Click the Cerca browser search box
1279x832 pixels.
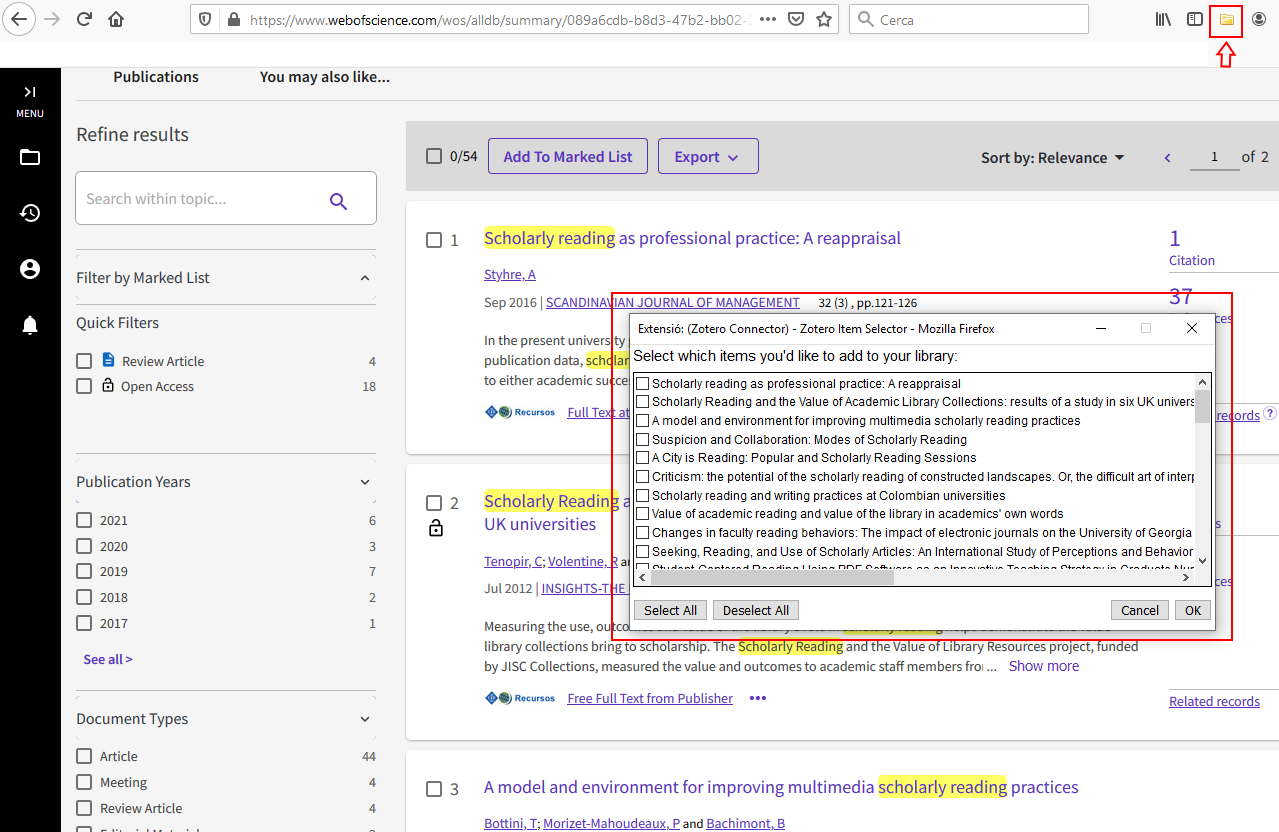[x=969, y=19]
